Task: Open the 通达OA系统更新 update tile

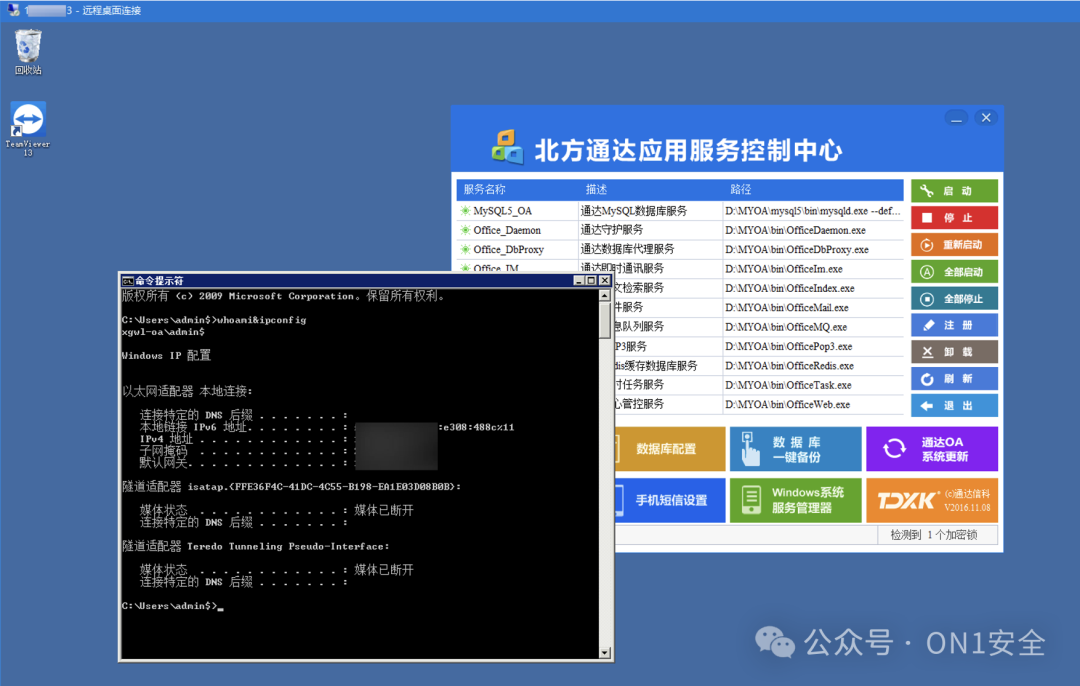Action: tap(932, 449)
